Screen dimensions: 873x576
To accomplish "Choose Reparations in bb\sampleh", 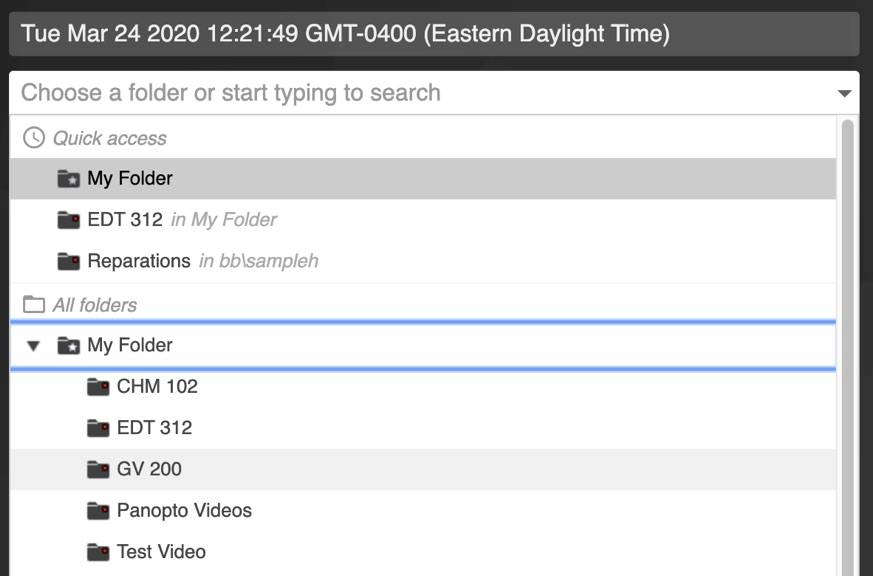I will pyautogui.click(x=139, y=261).
